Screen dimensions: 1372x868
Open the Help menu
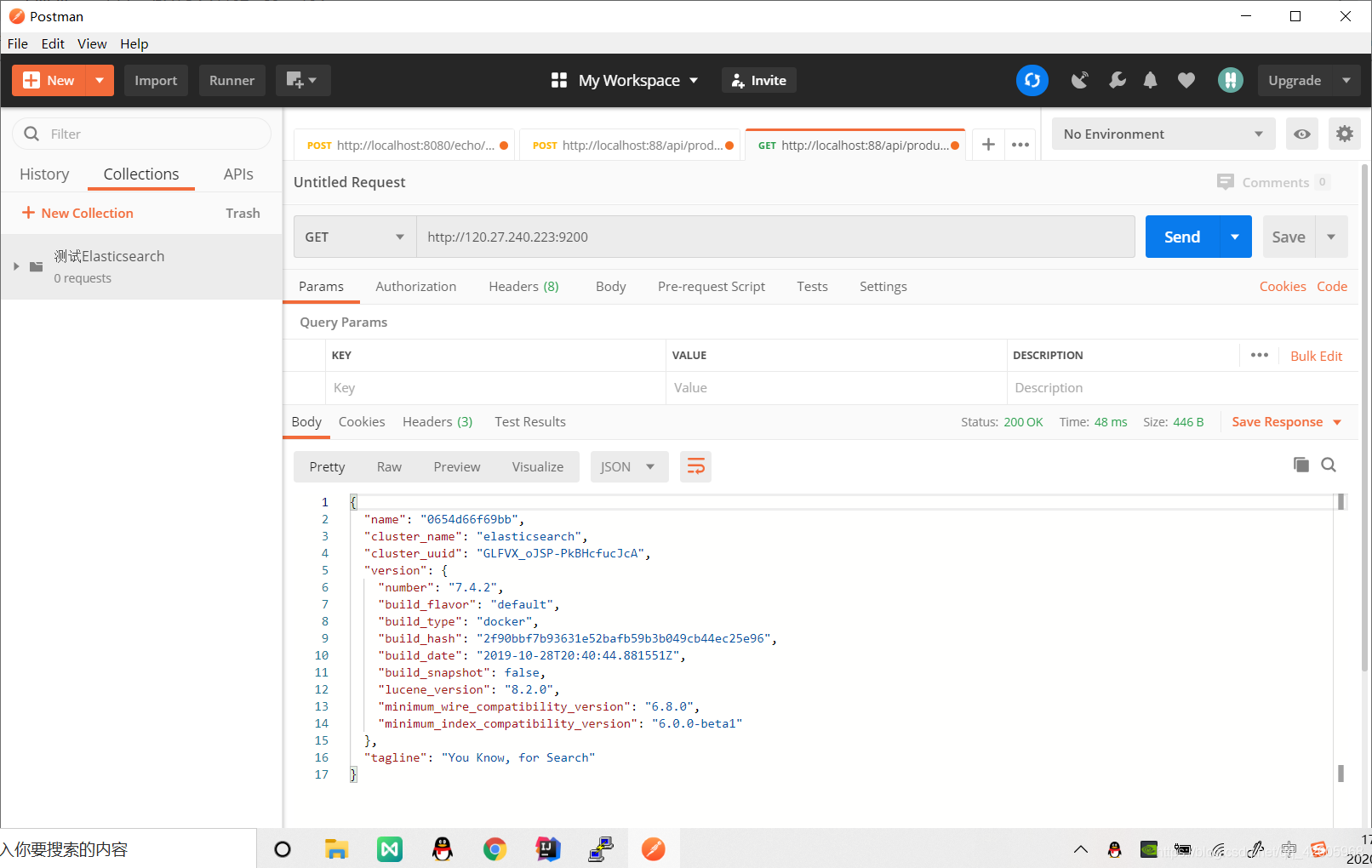[x=134, y=43]
